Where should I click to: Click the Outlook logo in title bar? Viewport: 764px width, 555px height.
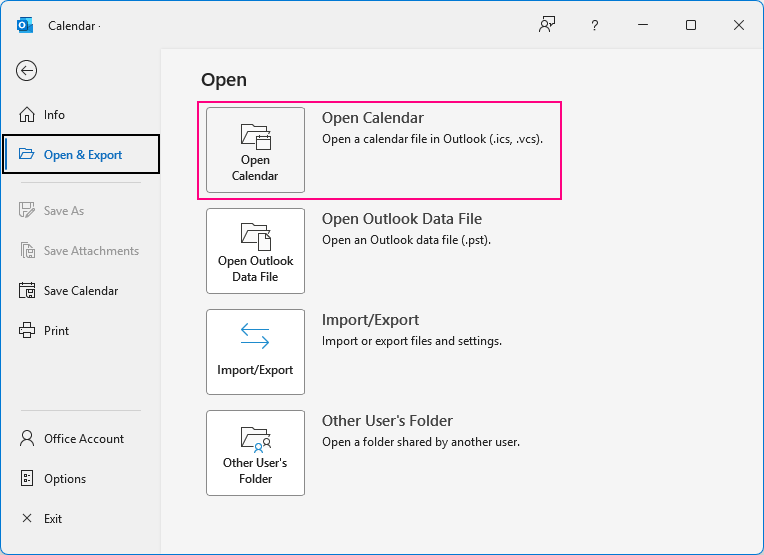point(25,25)
